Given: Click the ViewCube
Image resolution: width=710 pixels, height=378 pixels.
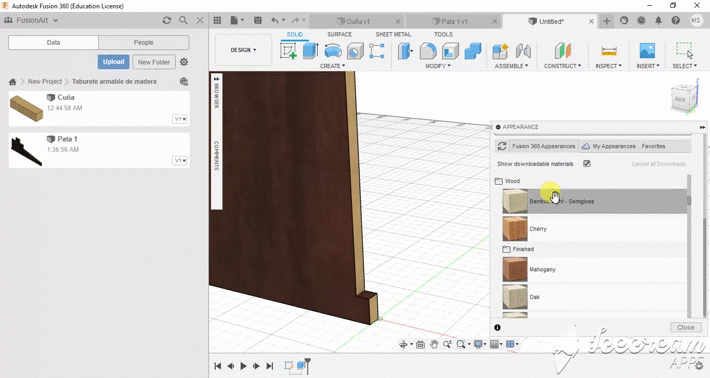Looking at the screenshot, I should pyautogui.click(x=684, y=98).
